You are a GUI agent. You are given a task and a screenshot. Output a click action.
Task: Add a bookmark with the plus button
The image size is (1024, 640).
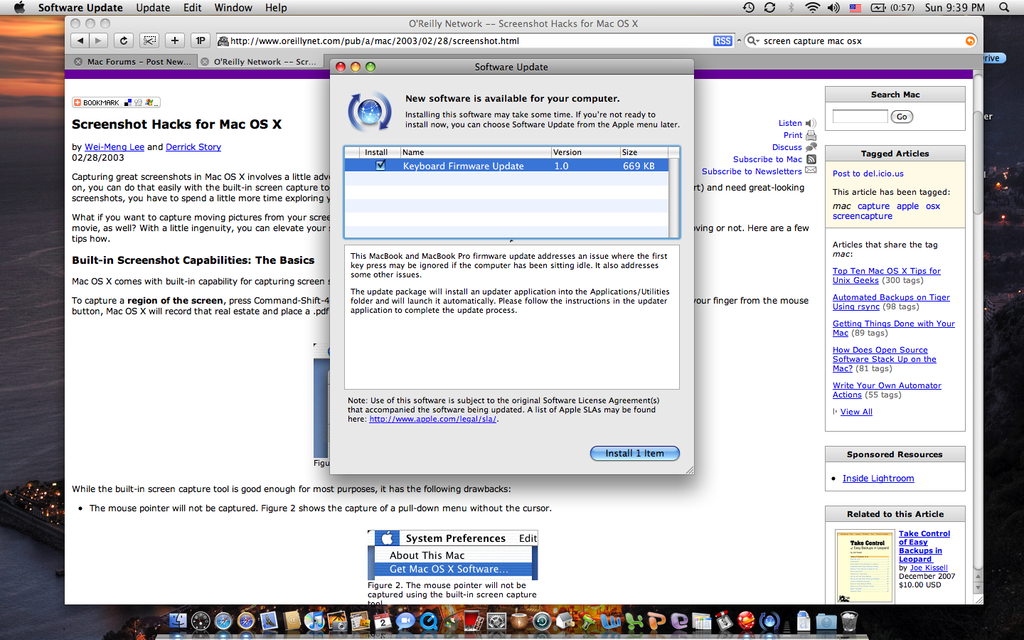[x=174, y=40]
